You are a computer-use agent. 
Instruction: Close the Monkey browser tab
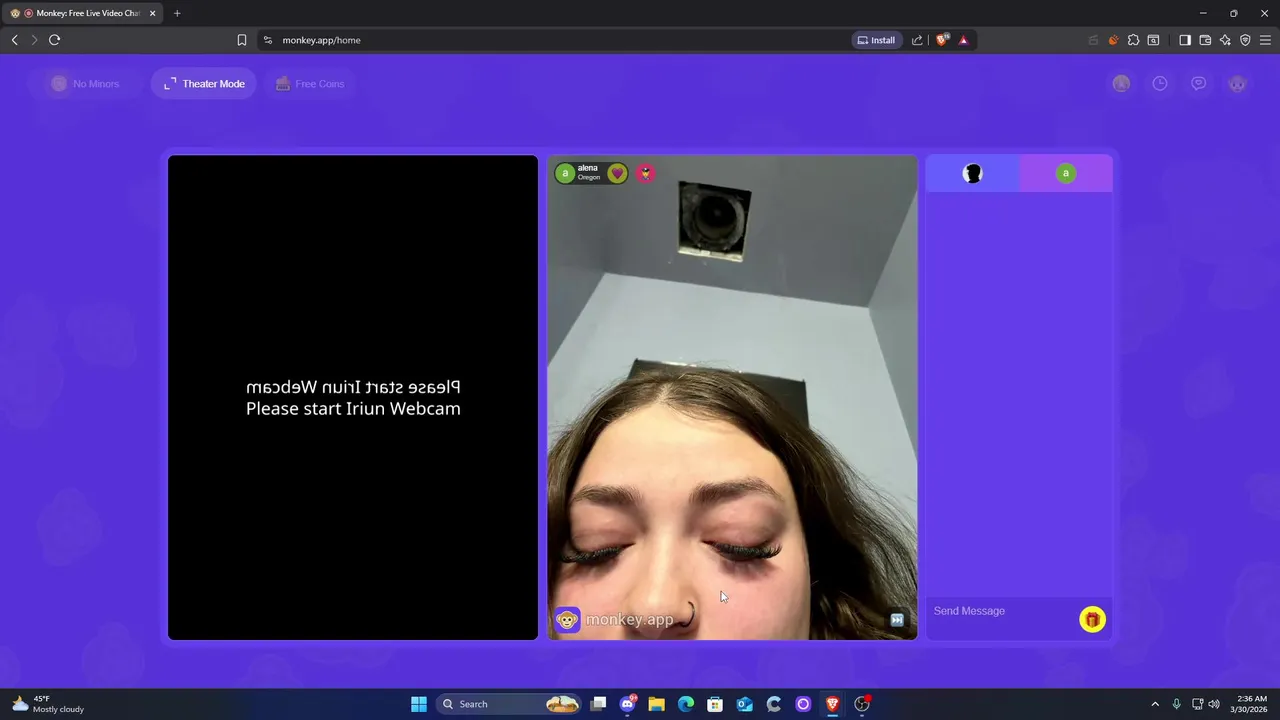pyautogui.click(x=153, y=13)
